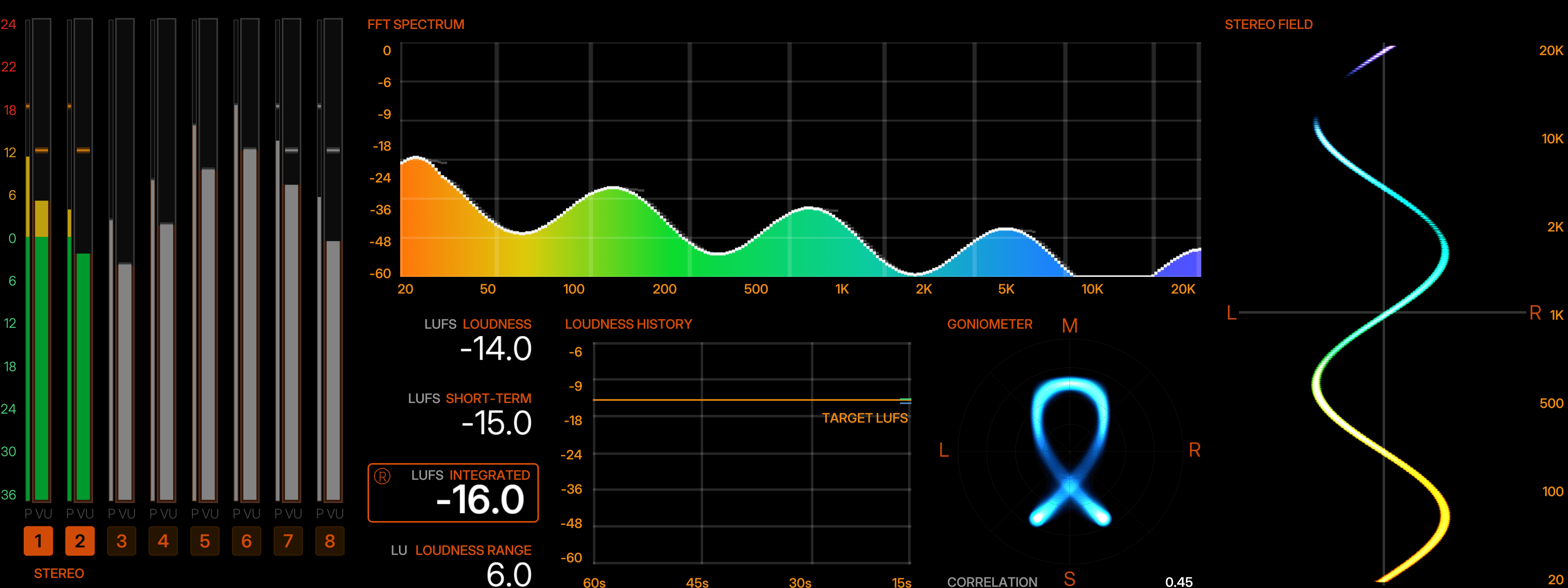Click the CORRELATION label
1568x588 pixels.
992,582
